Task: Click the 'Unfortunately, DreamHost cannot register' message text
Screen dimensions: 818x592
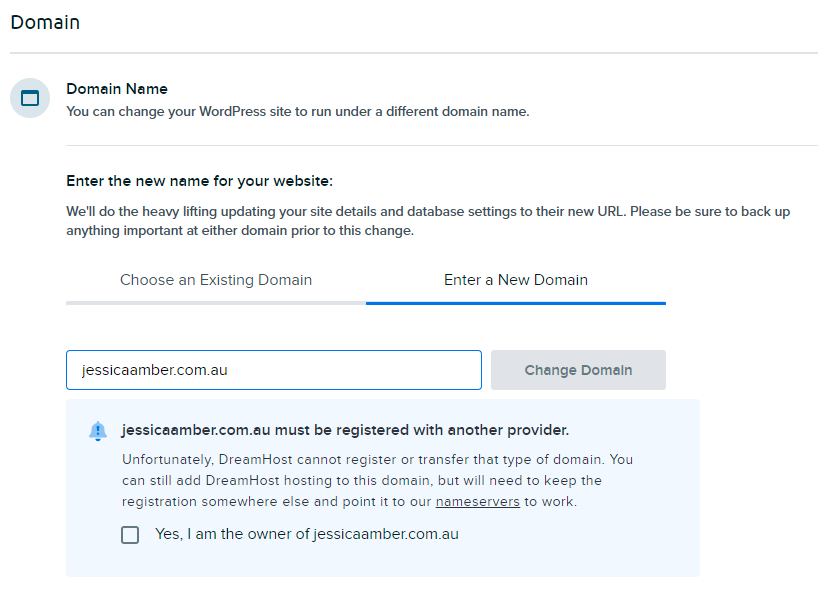Action: [377, 480]
